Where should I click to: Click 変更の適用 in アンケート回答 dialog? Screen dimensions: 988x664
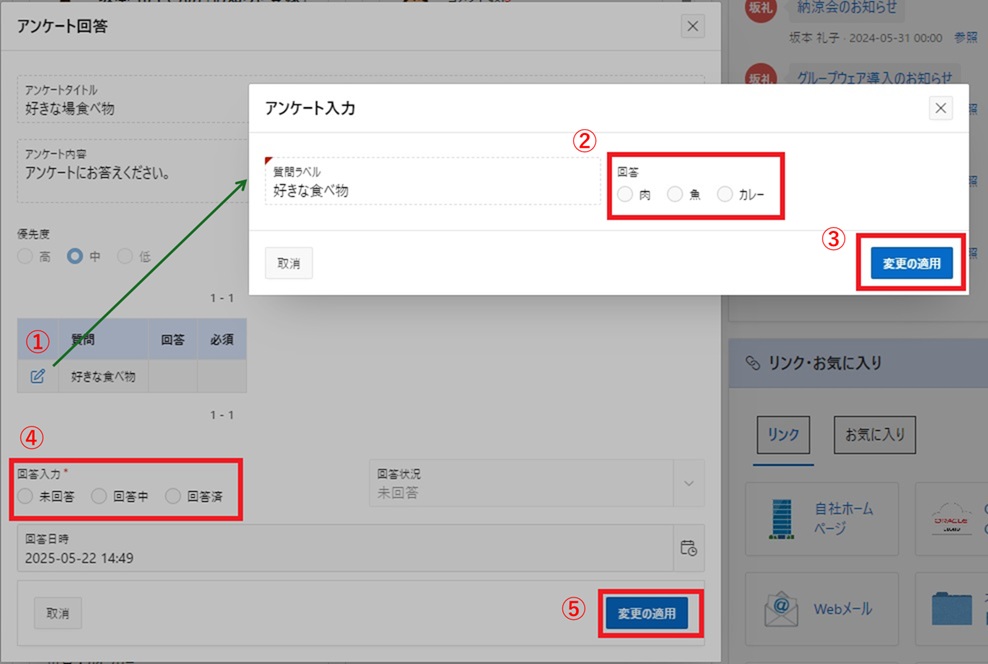(646, 613)
